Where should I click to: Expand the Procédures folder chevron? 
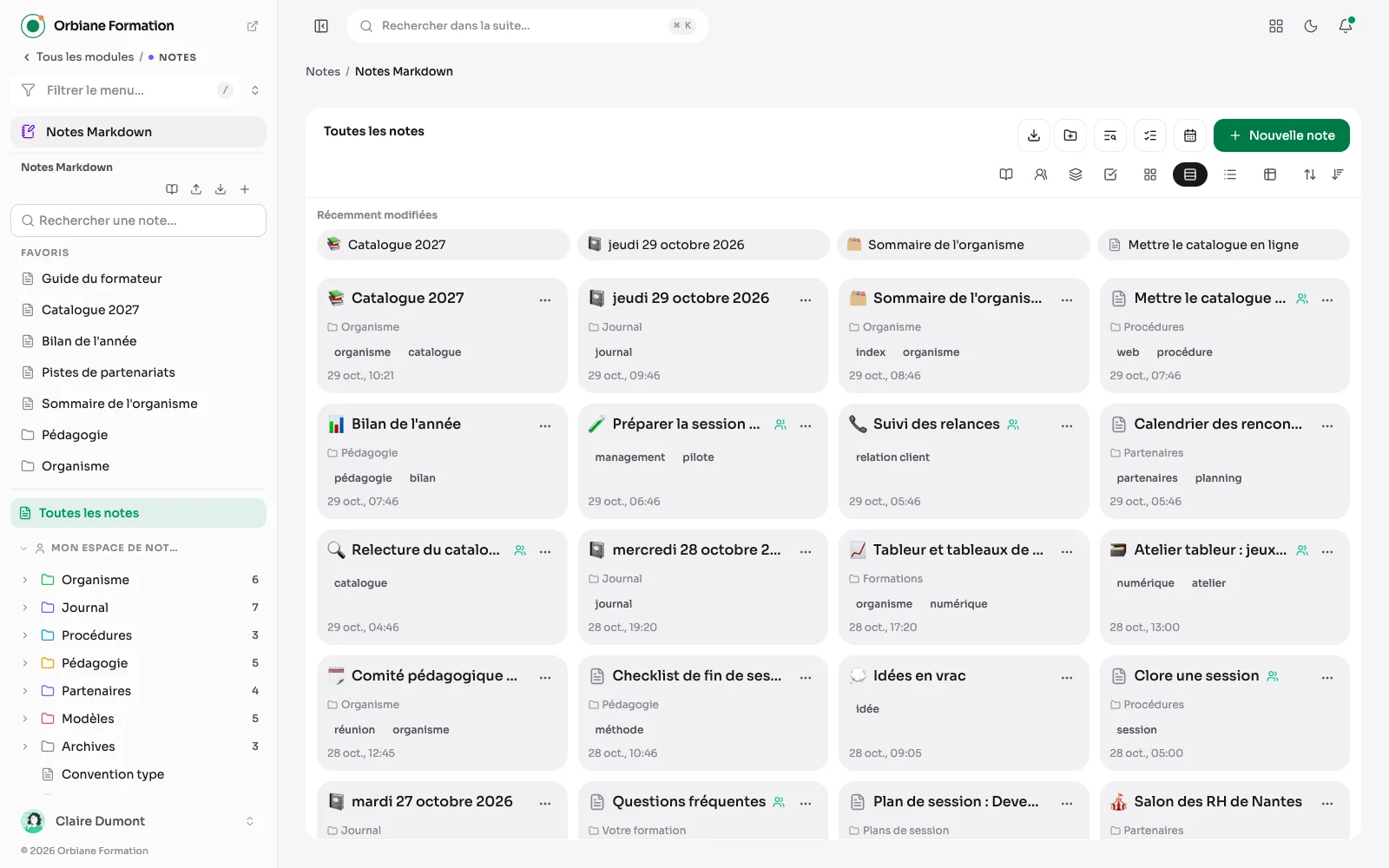click(25, 635)
